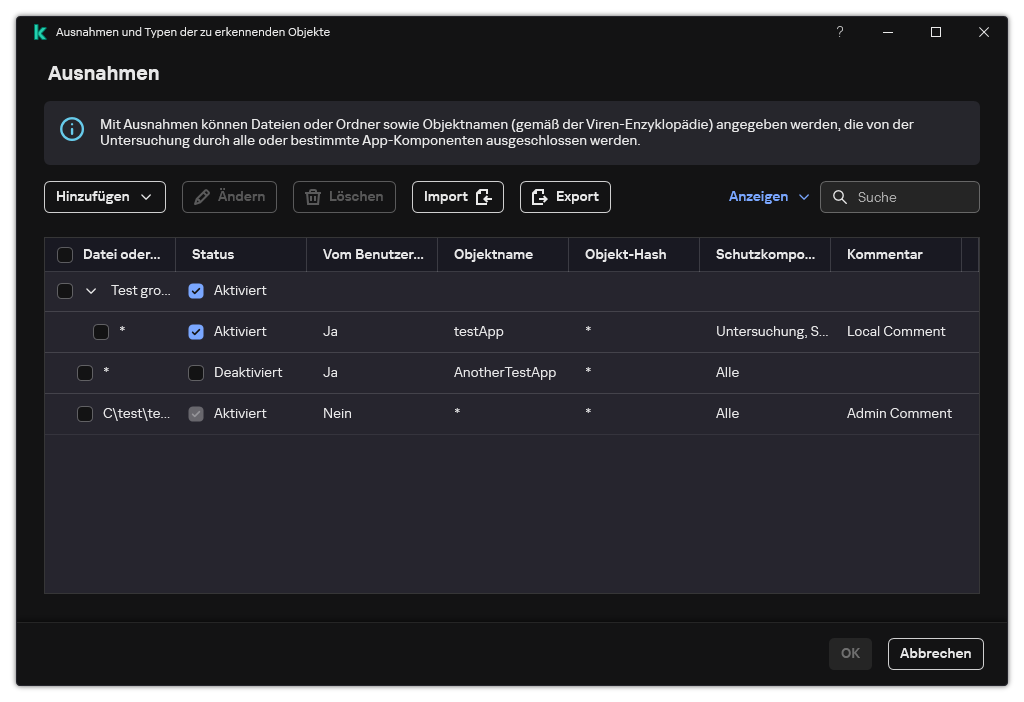The image size is (1024, 702).
Task: Open help via the question mark icon
Action: (840, 32)
